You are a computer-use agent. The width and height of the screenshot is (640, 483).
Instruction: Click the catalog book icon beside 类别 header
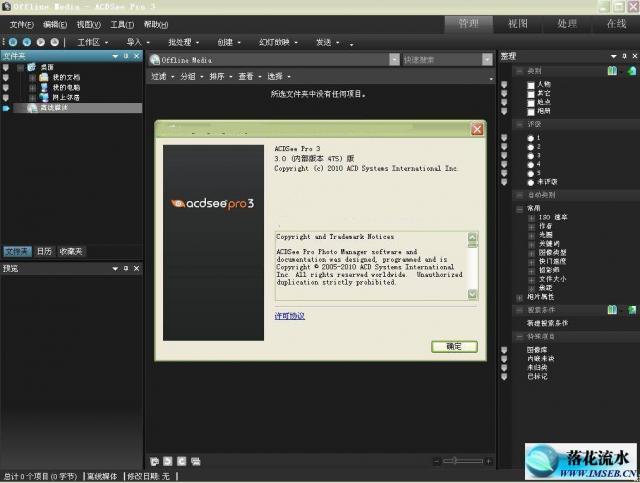(611, 71)
